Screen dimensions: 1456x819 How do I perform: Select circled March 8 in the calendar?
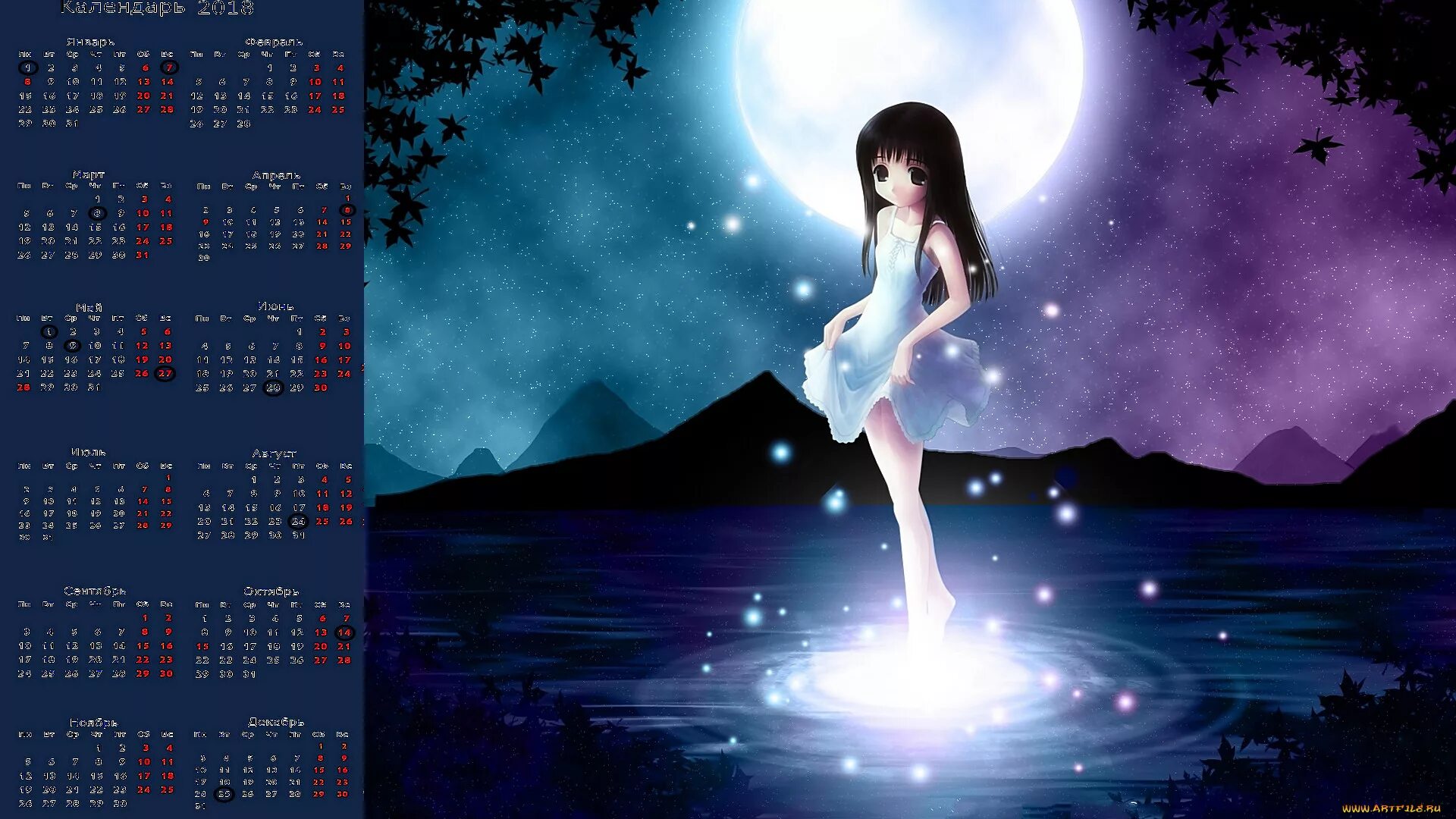tap(97, 213)
